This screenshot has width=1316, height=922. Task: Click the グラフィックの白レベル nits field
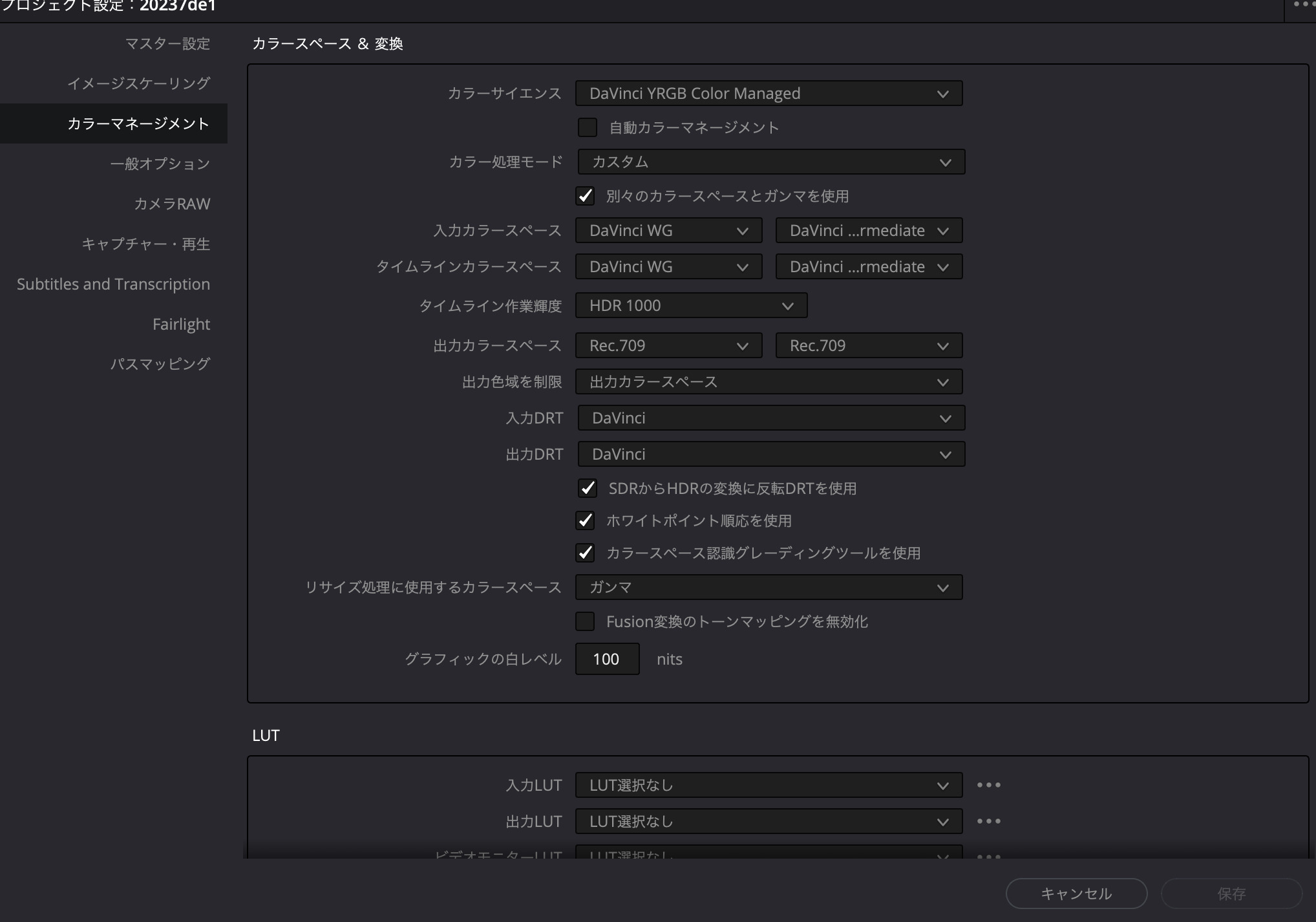(607, 659)
